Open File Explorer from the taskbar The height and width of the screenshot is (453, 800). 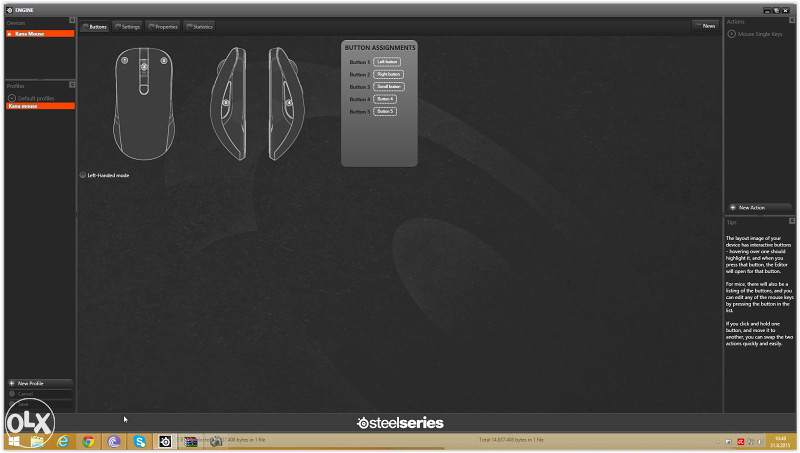tap(37, 441)
